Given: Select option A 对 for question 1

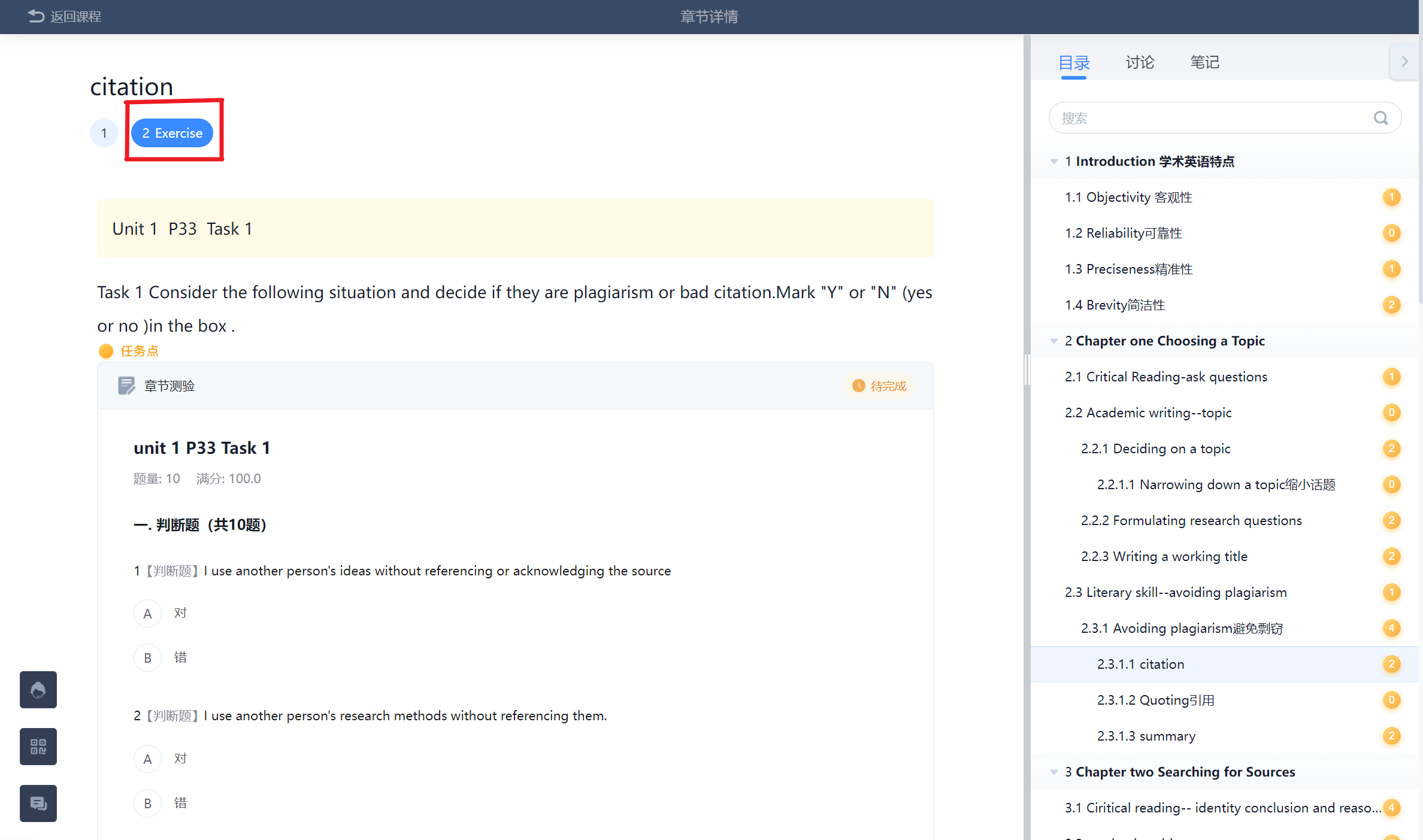Looking at the screenshot, I should click(147, 614).
